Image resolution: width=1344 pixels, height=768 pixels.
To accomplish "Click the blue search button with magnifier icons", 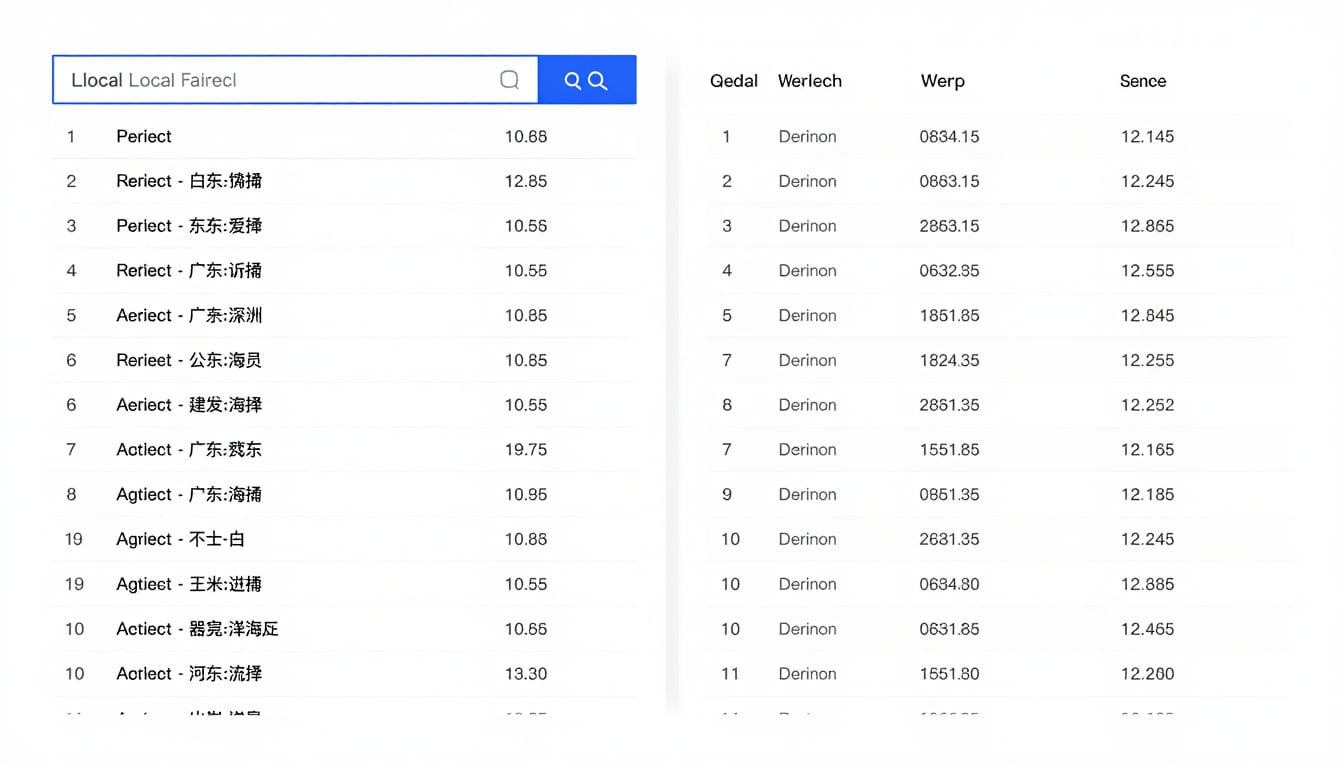I will tap(587, 80).
